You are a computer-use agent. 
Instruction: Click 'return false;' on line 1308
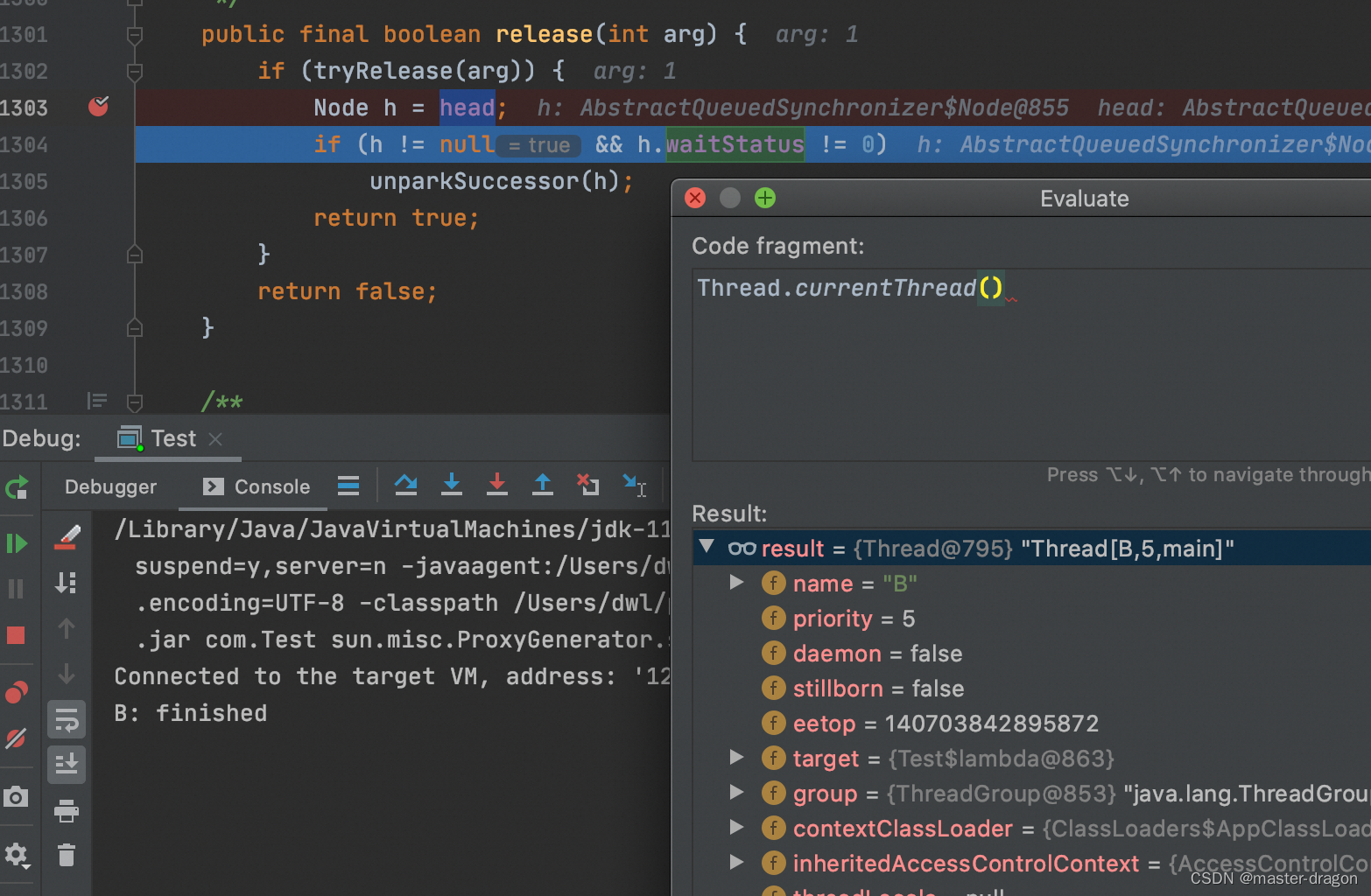(x=347, y=291)
